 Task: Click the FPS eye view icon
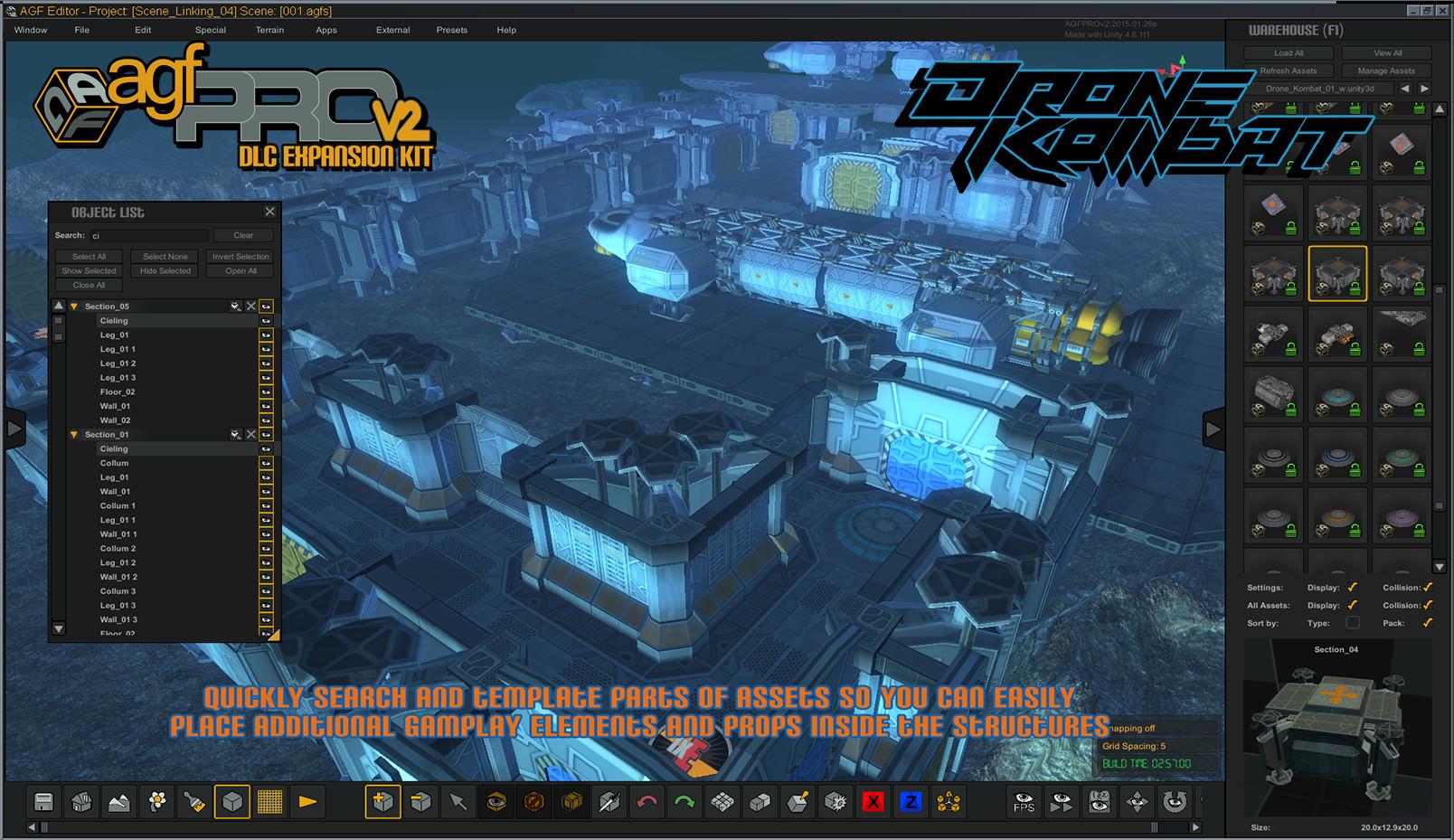[x=1023, y=801]
